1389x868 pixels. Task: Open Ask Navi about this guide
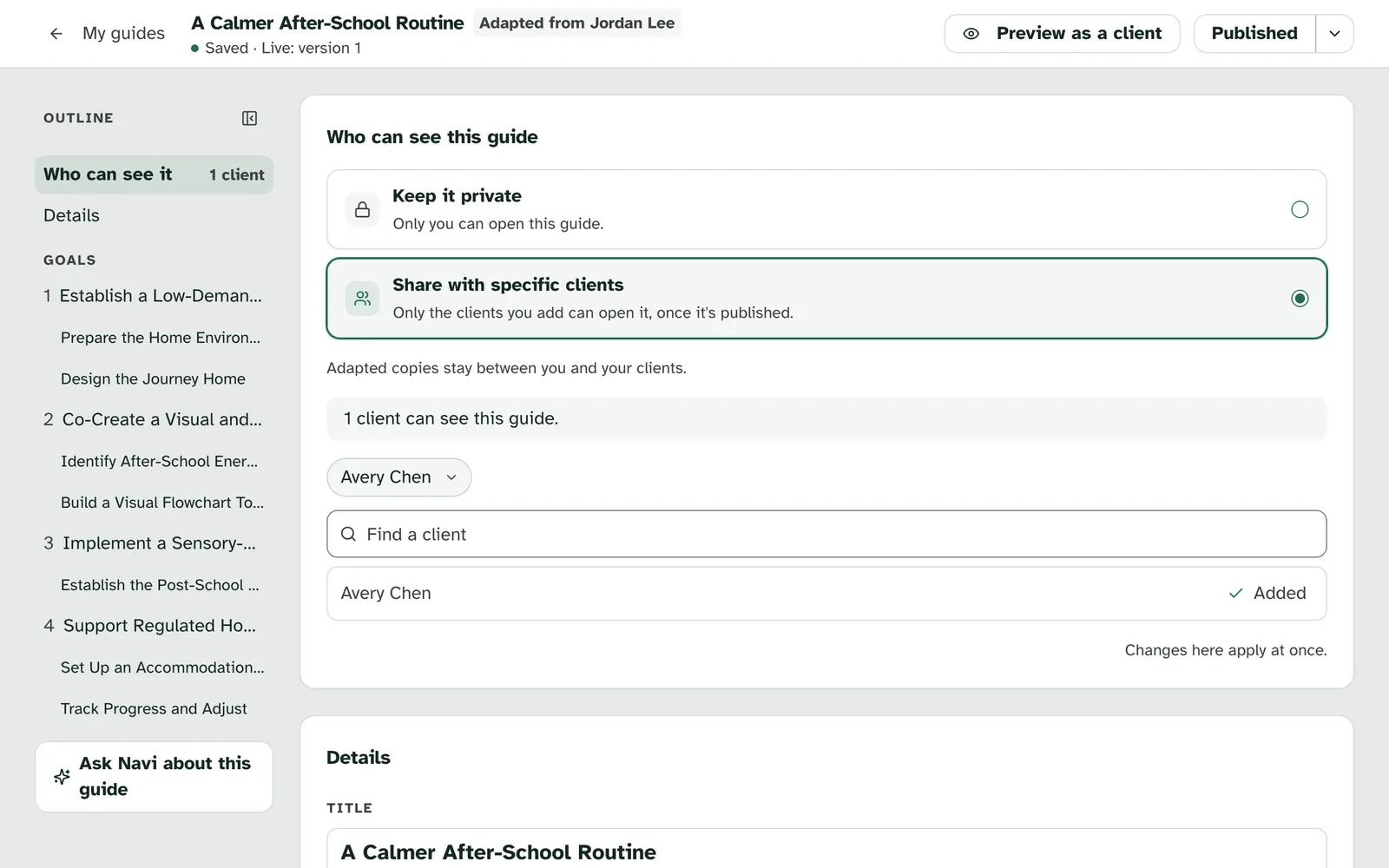[x=154, y=777]
